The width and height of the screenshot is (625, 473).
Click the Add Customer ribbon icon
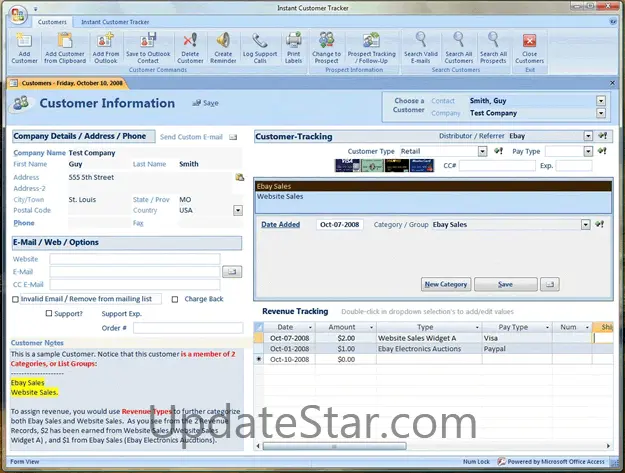coord(24,41)
